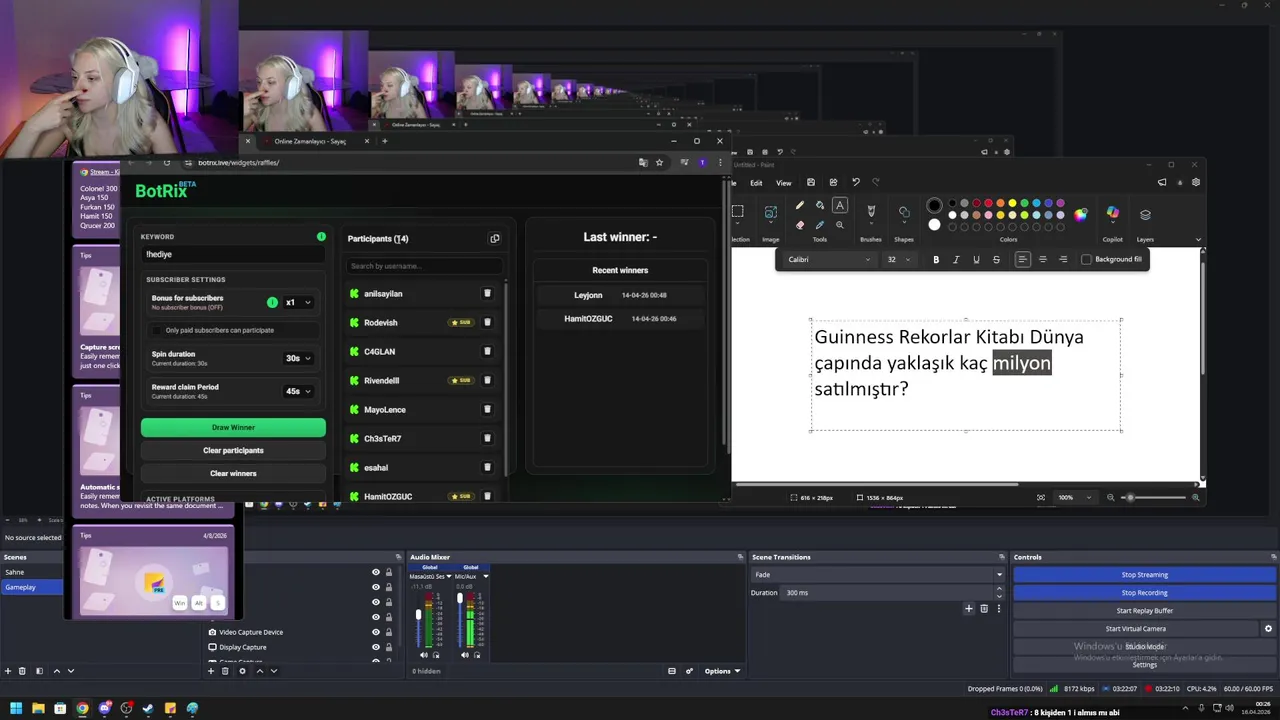Screen dimensions: 1280x720
Task: Open the font size 32 dropdown
Action: pos(899,259)
